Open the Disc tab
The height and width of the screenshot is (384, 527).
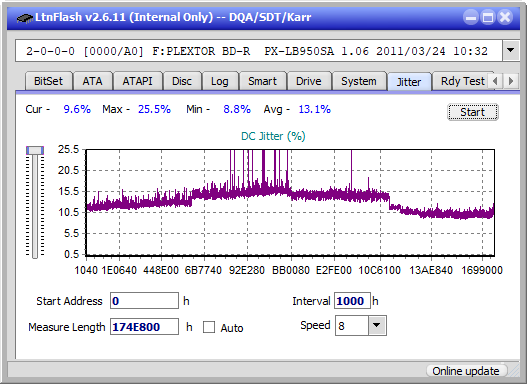[x=182, y=81]
